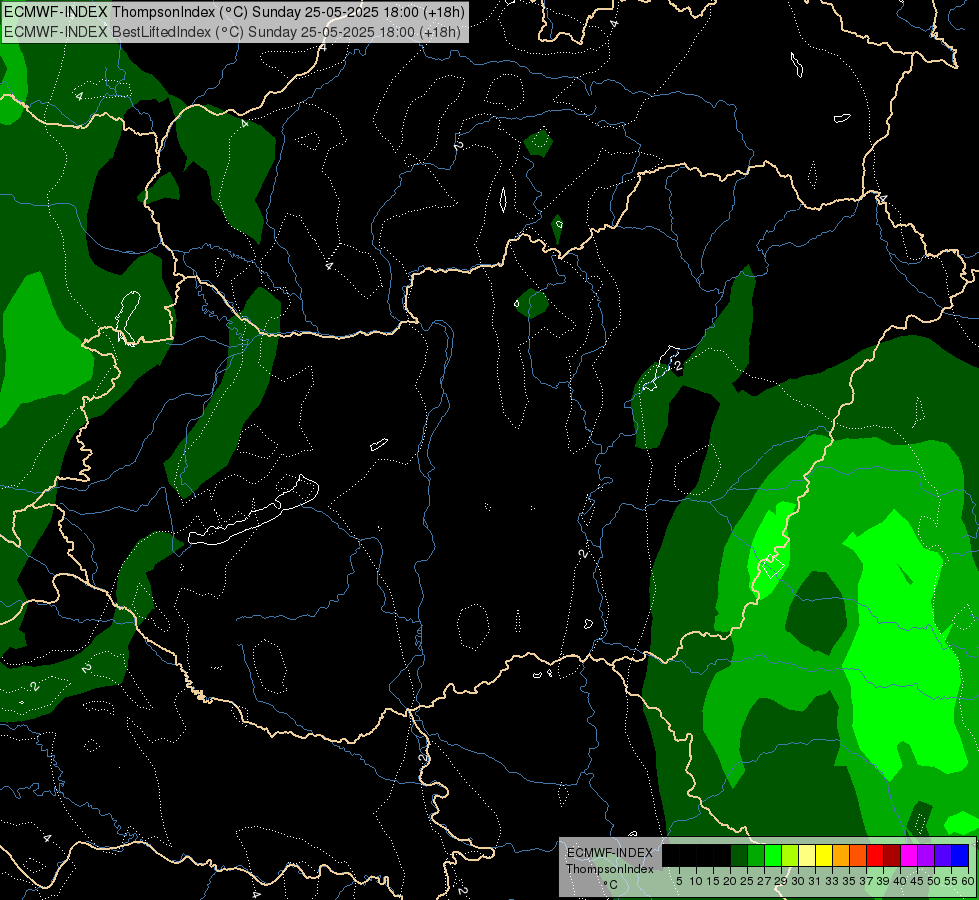
Task: Click the legend tick value 33
Action: (x=832, y=881)
